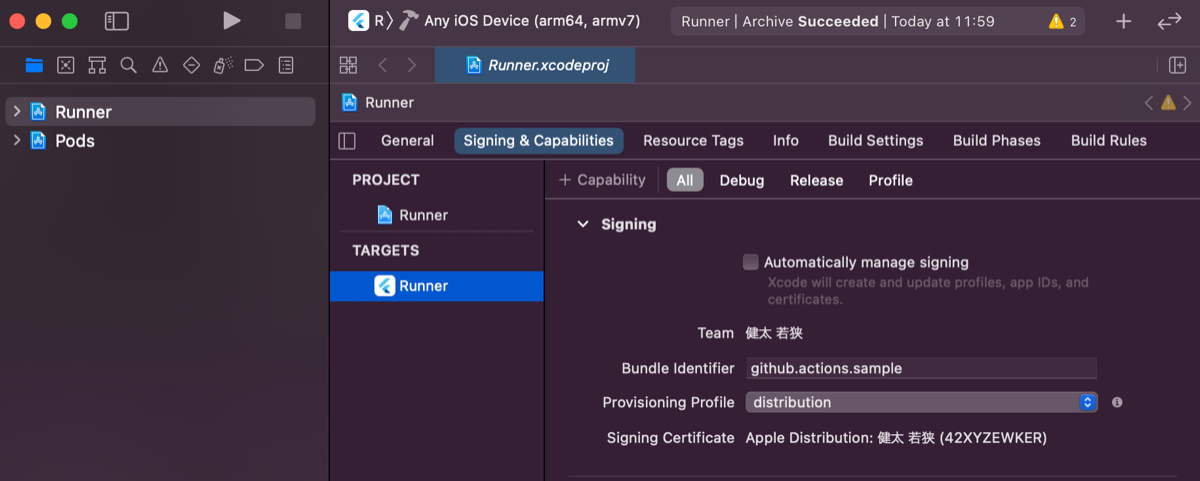Open the code review arrows button
Screen dimensions: 1200x481
[1169, 21]
